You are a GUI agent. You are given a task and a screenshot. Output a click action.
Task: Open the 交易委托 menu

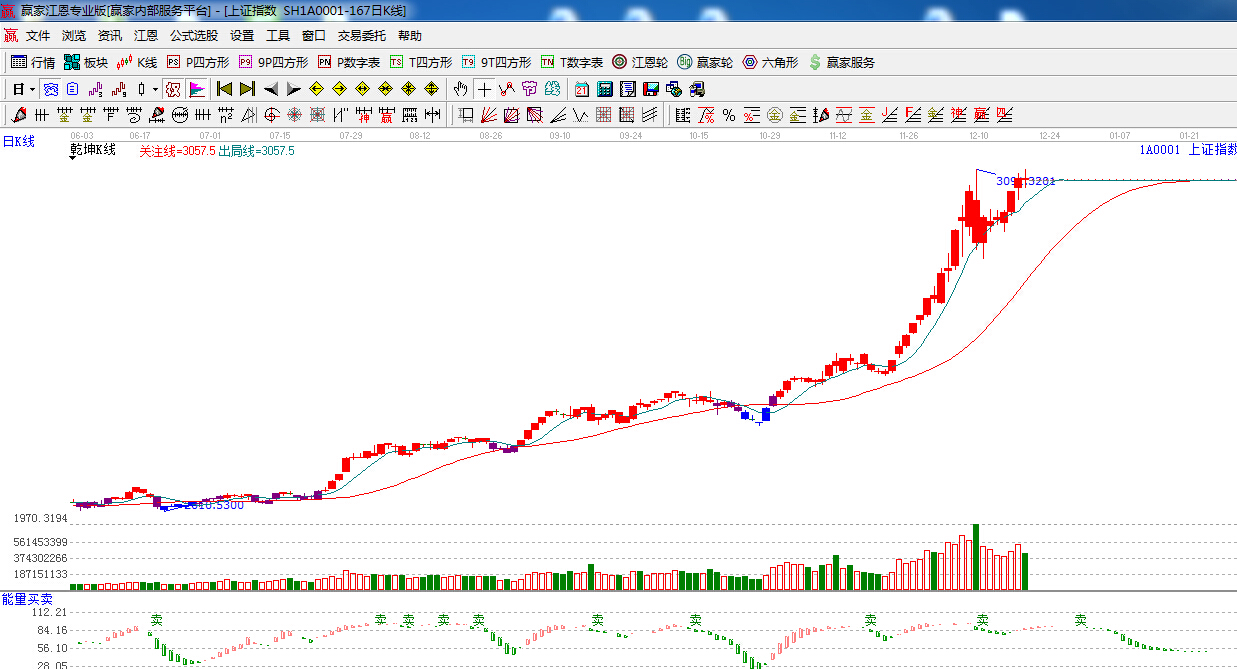(x=361, y=36)
